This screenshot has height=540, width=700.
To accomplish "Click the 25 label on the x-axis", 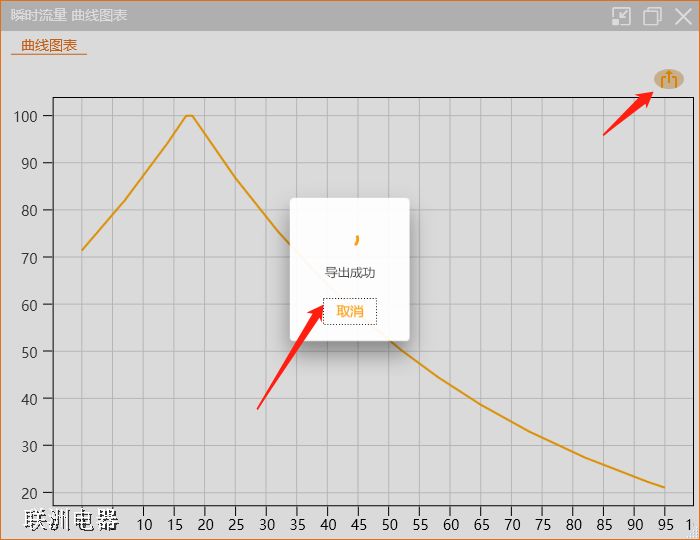I will [x=236, y=524].
